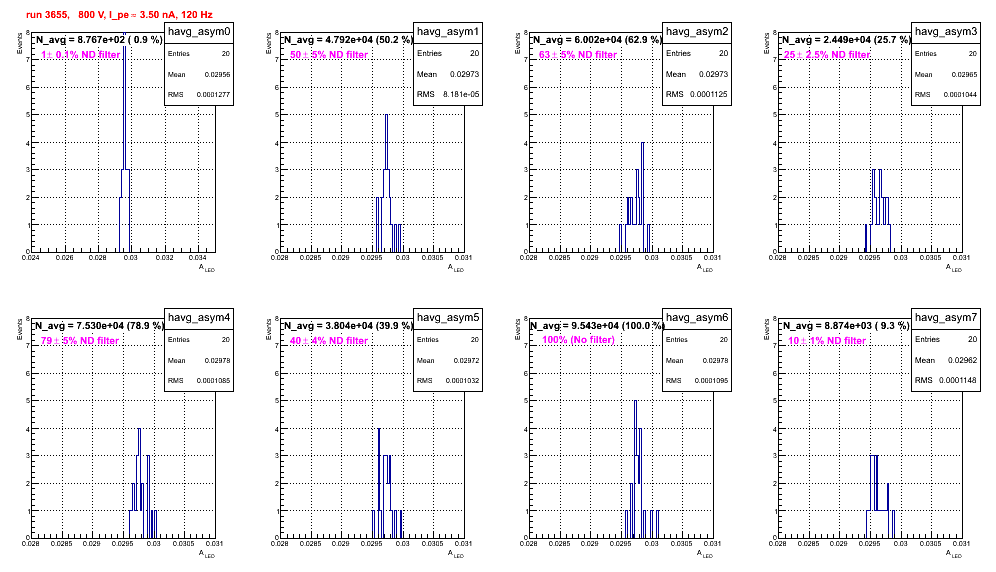Click the N_avg = 8.767e+02 label
Screen dimensions: 996x572
click(x=98, y=39)
